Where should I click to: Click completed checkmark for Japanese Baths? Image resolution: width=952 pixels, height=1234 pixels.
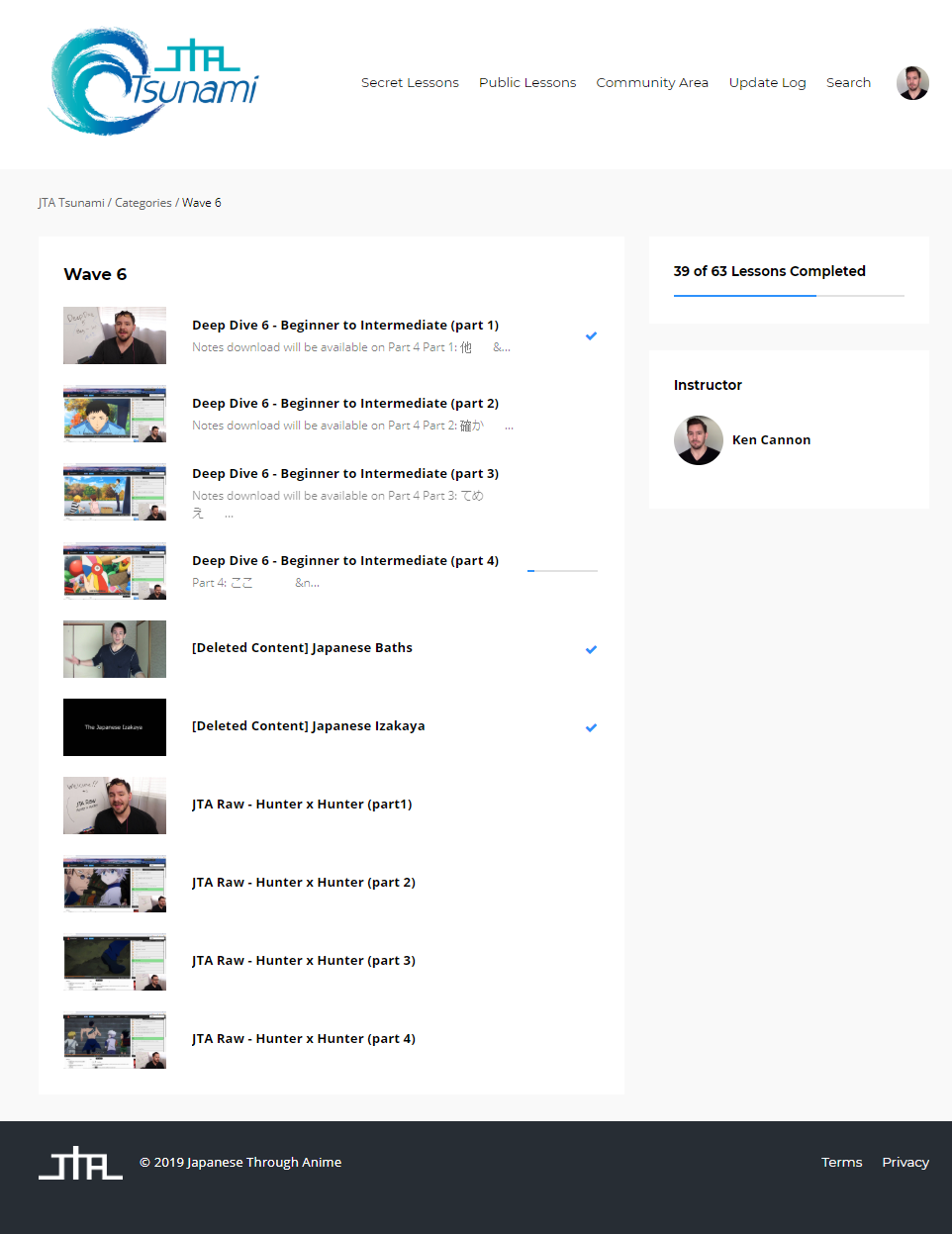point(591,649)
